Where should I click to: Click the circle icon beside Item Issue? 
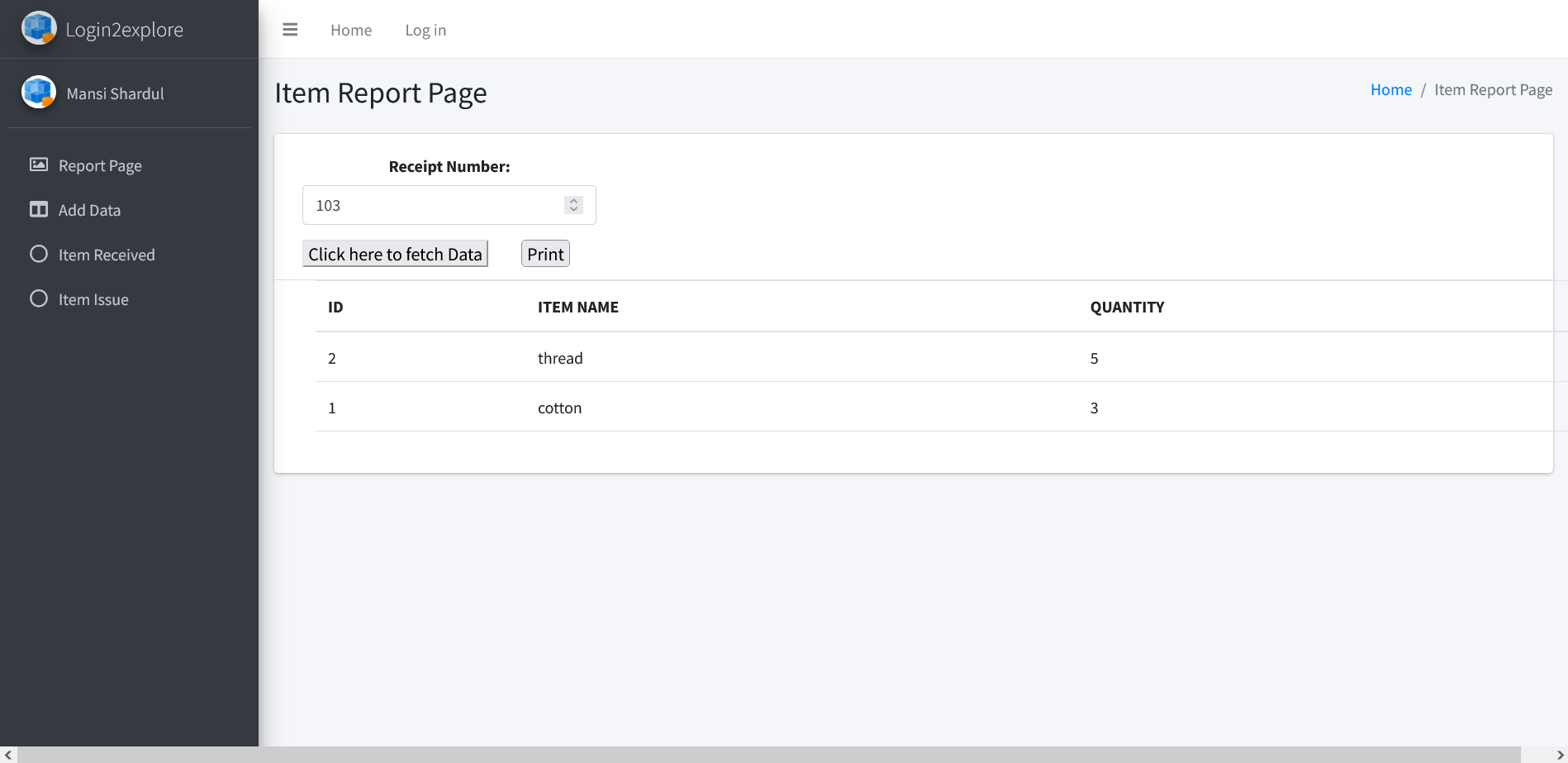click(38, 298)
